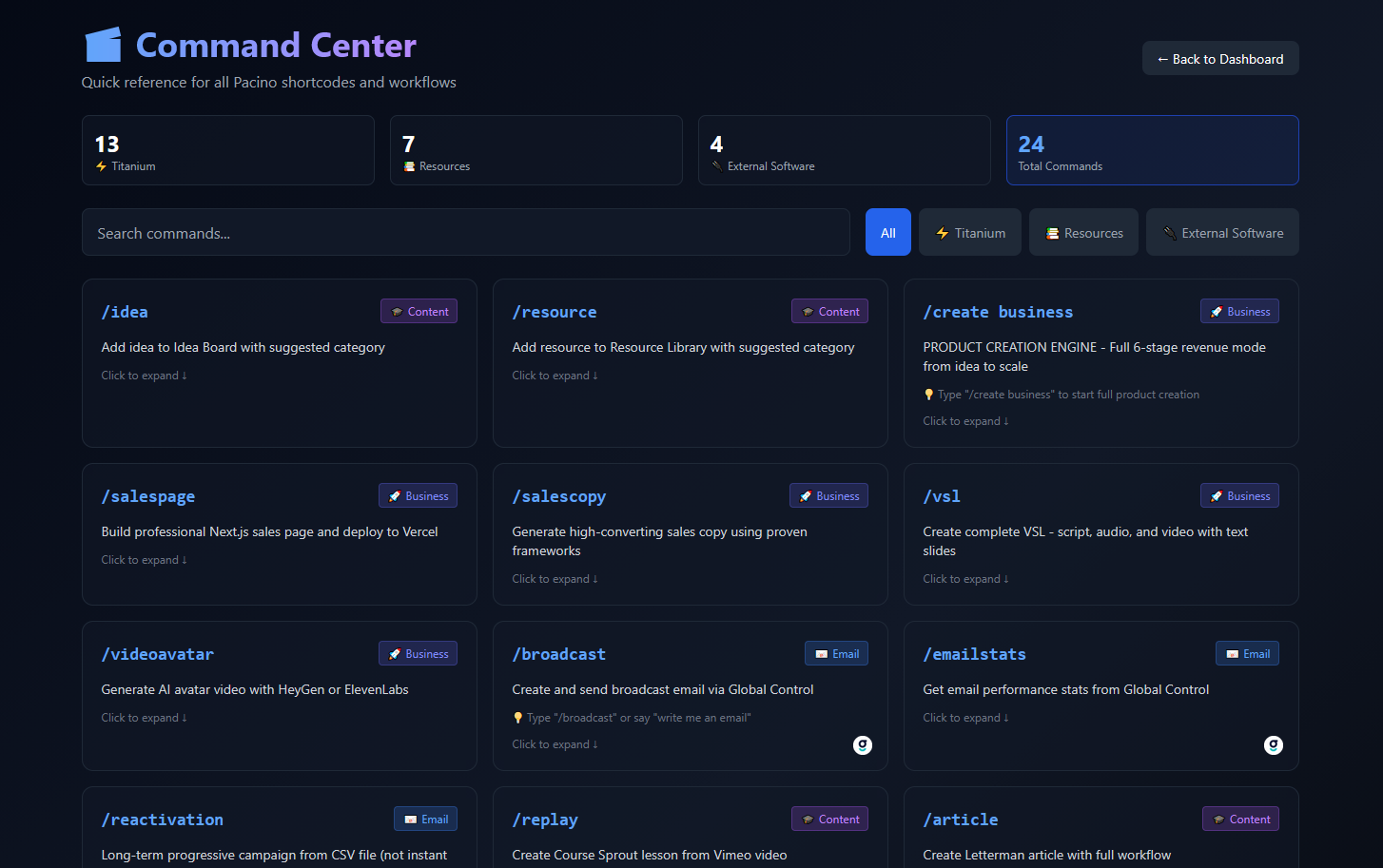This screenshot has width=1383, height=868.
Task: Select the All filter tab
Action: coord(887,233)
